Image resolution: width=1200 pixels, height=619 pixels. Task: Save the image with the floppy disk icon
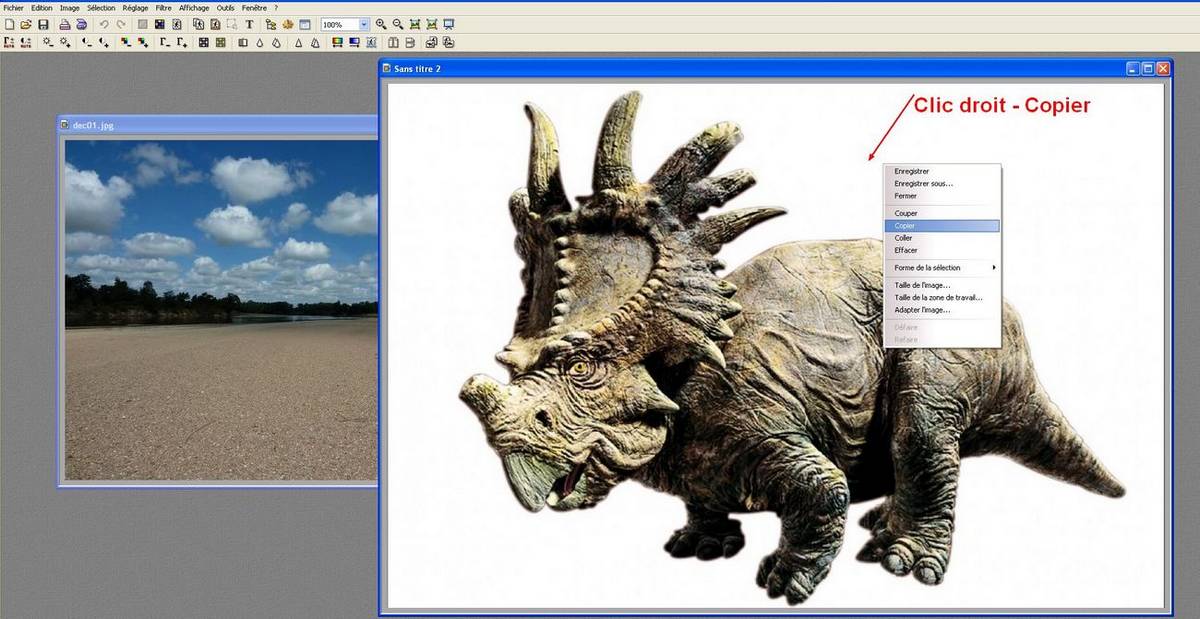coord(43,24)
